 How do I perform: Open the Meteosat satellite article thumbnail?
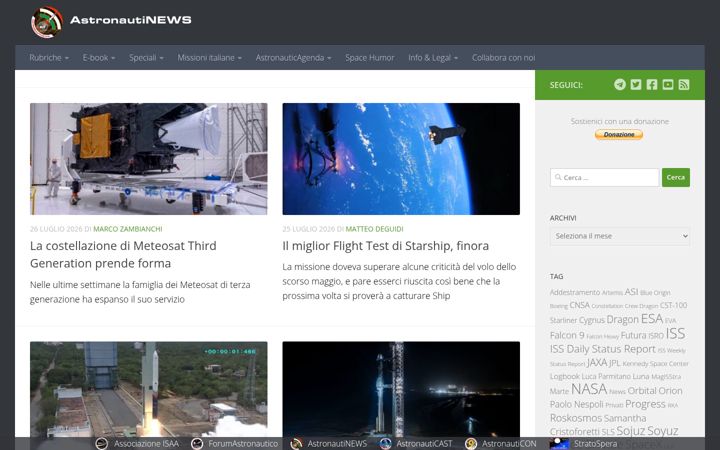[x=148, y=159]
